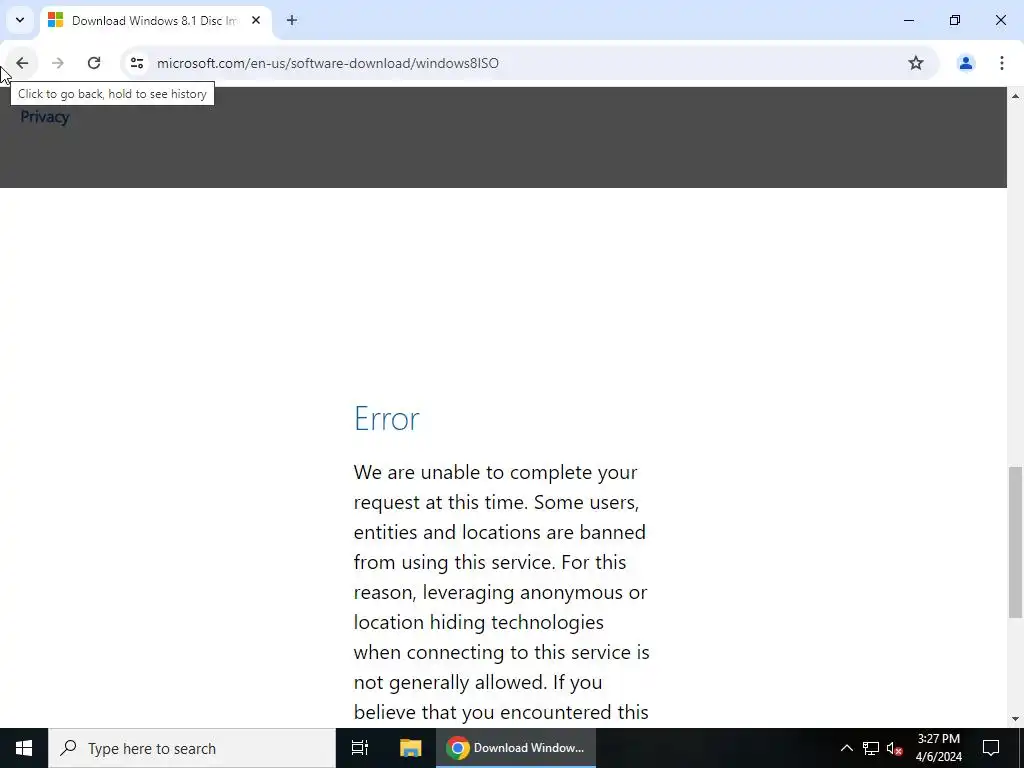Add a new tab with plus button
This screenshot has width=1024, height=768.
coord(292,20)
